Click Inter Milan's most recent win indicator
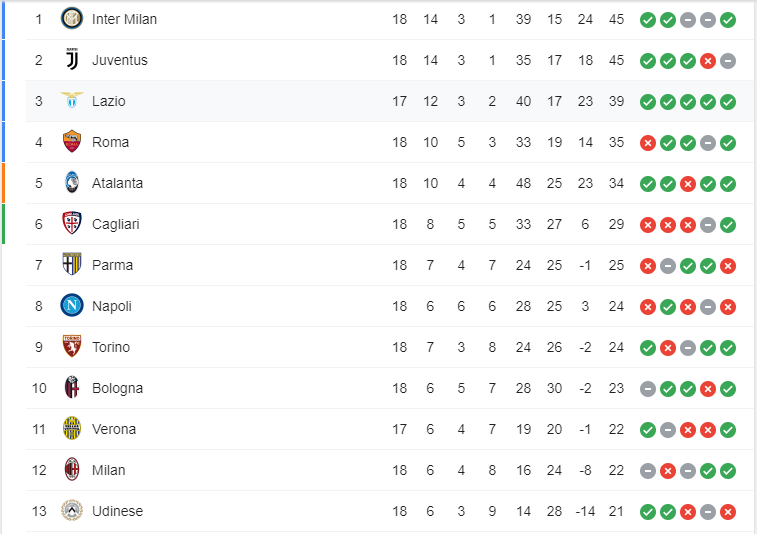Screen dimensions: 757x534 (728, 19)
